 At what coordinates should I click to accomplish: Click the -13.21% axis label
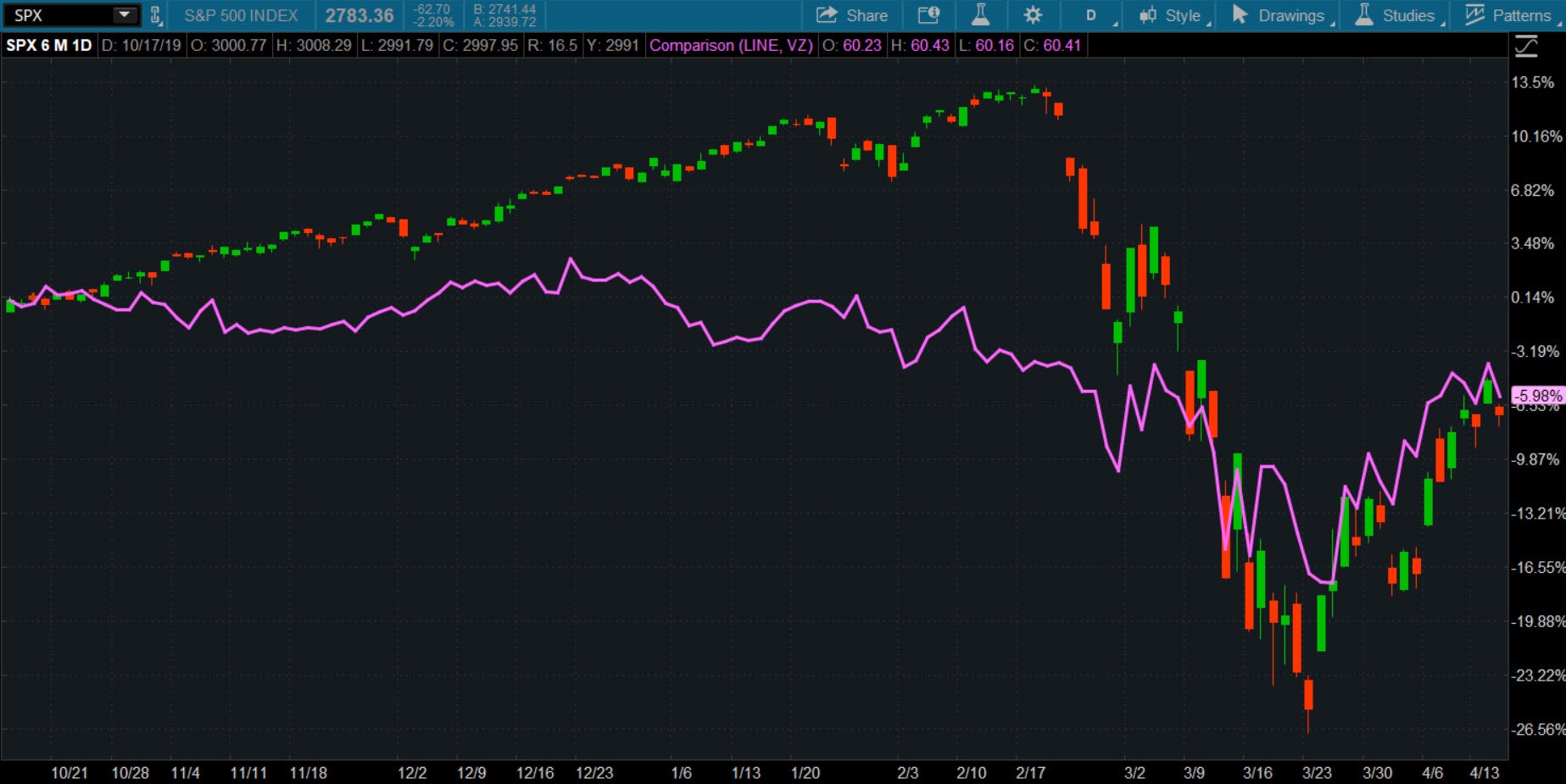(1538, 514)
